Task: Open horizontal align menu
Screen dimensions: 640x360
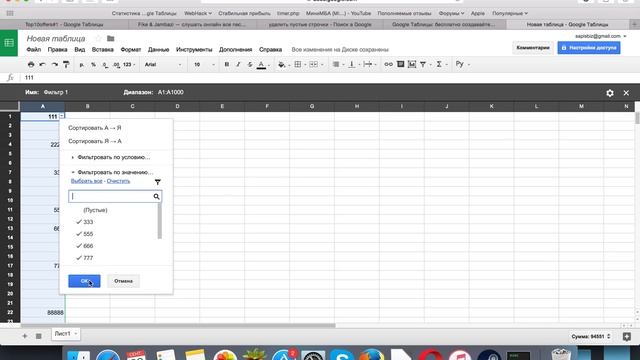Action: (338, 64)
